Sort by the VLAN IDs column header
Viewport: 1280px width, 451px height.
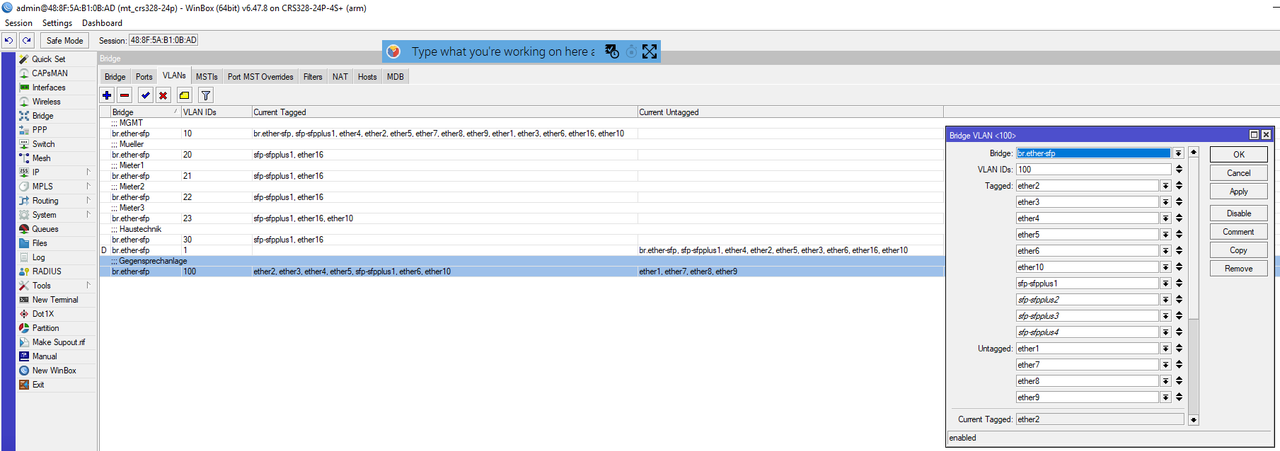(x=215, y=112)
